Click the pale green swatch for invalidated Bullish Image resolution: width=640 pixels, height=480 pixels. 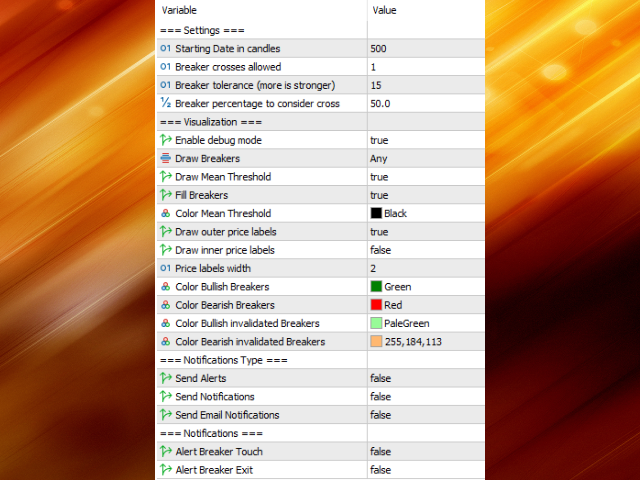(x=376, y=323)
